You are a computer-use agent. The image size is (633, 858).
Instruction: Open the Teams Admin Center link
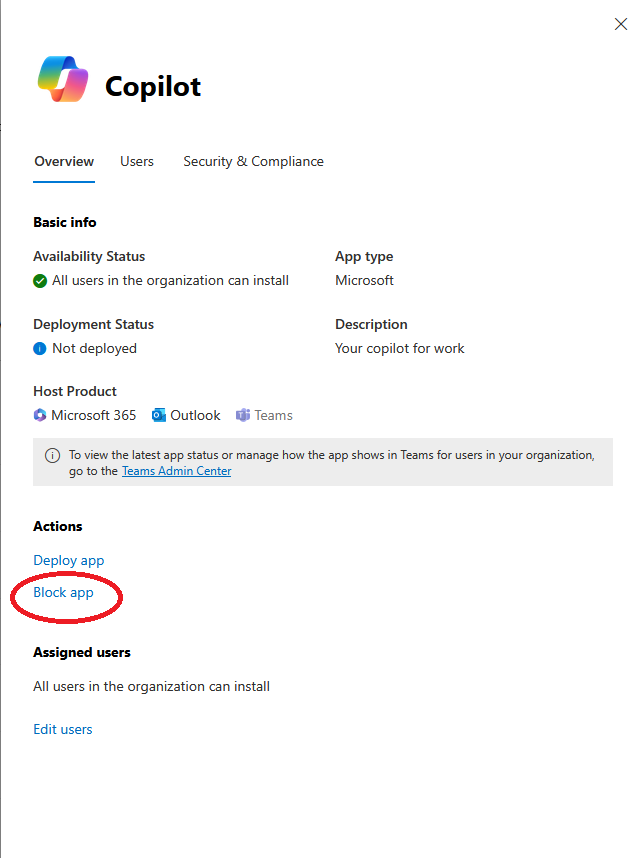(x=176, y=471)
